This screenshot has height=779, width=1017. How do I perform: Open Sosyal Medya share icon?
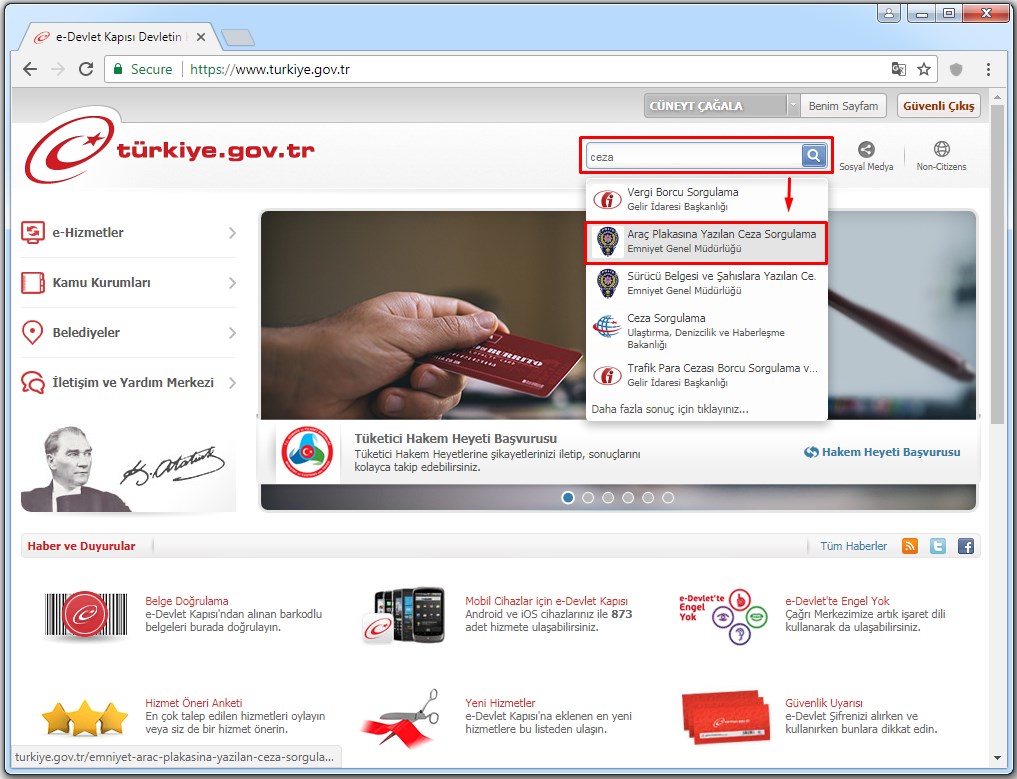click(x=866, y=150)
